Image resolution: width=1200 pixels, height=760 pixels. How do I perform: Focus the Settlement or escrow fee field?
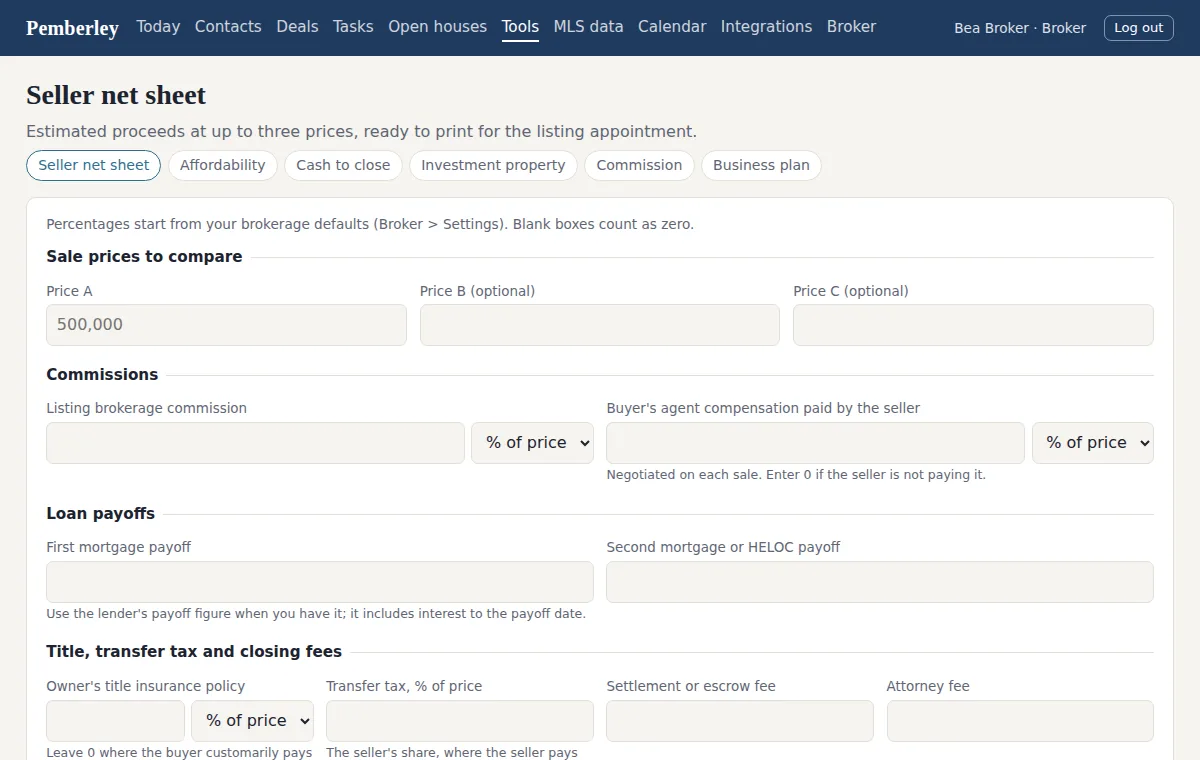[740, 721]
